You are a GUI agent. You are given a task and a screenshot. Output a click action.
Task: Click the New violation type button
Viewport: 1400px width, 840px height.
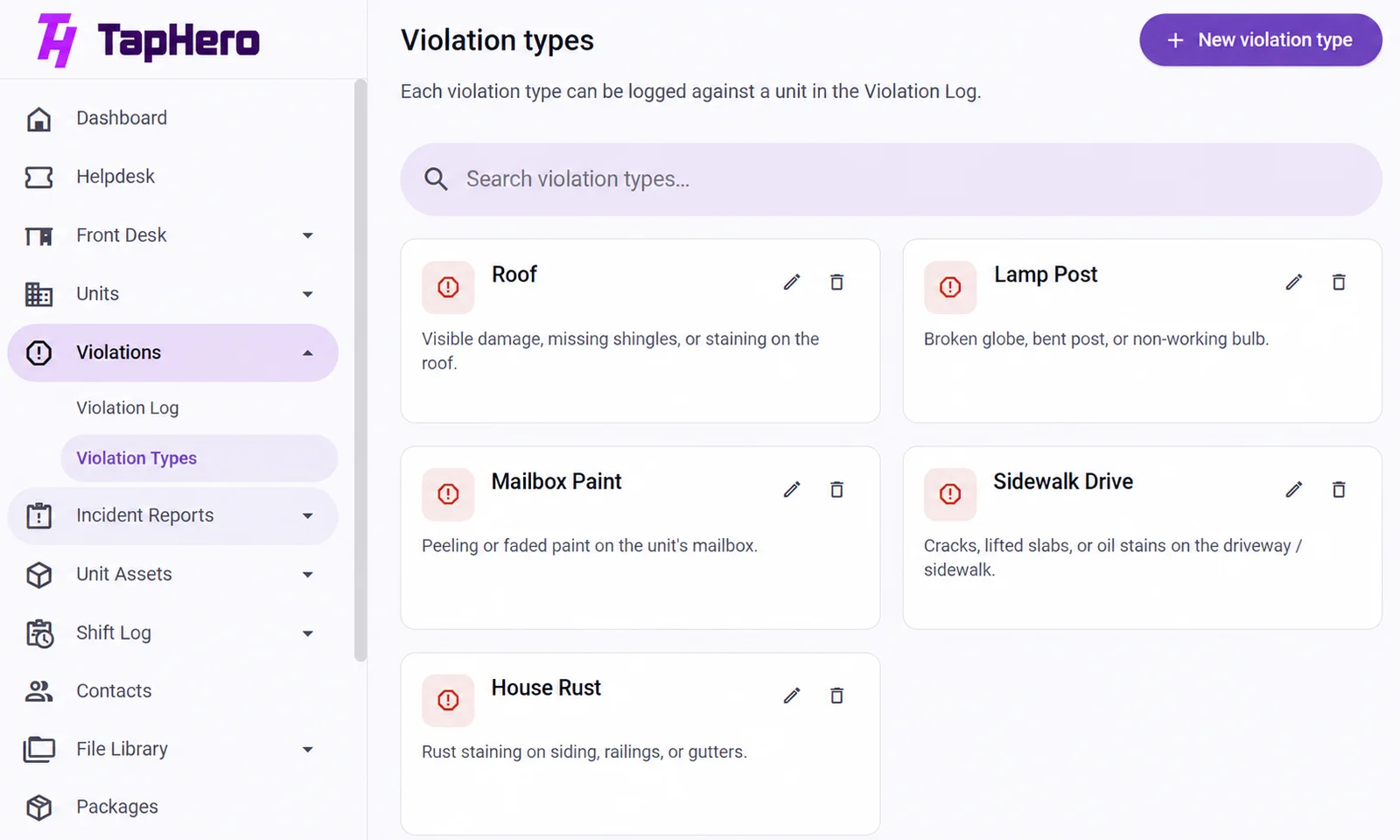(x=1261, y=40)
